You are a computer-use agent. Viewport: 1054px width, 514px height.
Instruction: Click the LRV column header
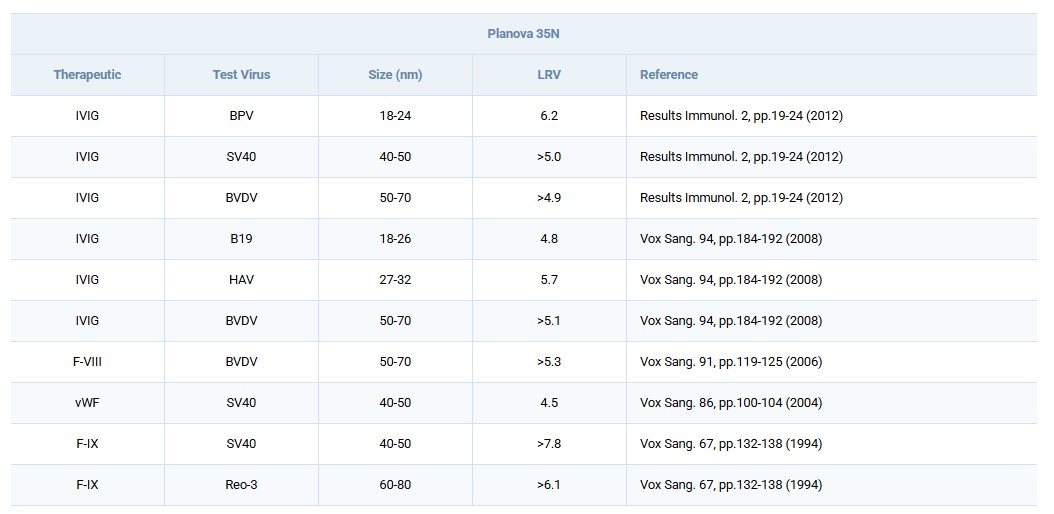(548, 75)
